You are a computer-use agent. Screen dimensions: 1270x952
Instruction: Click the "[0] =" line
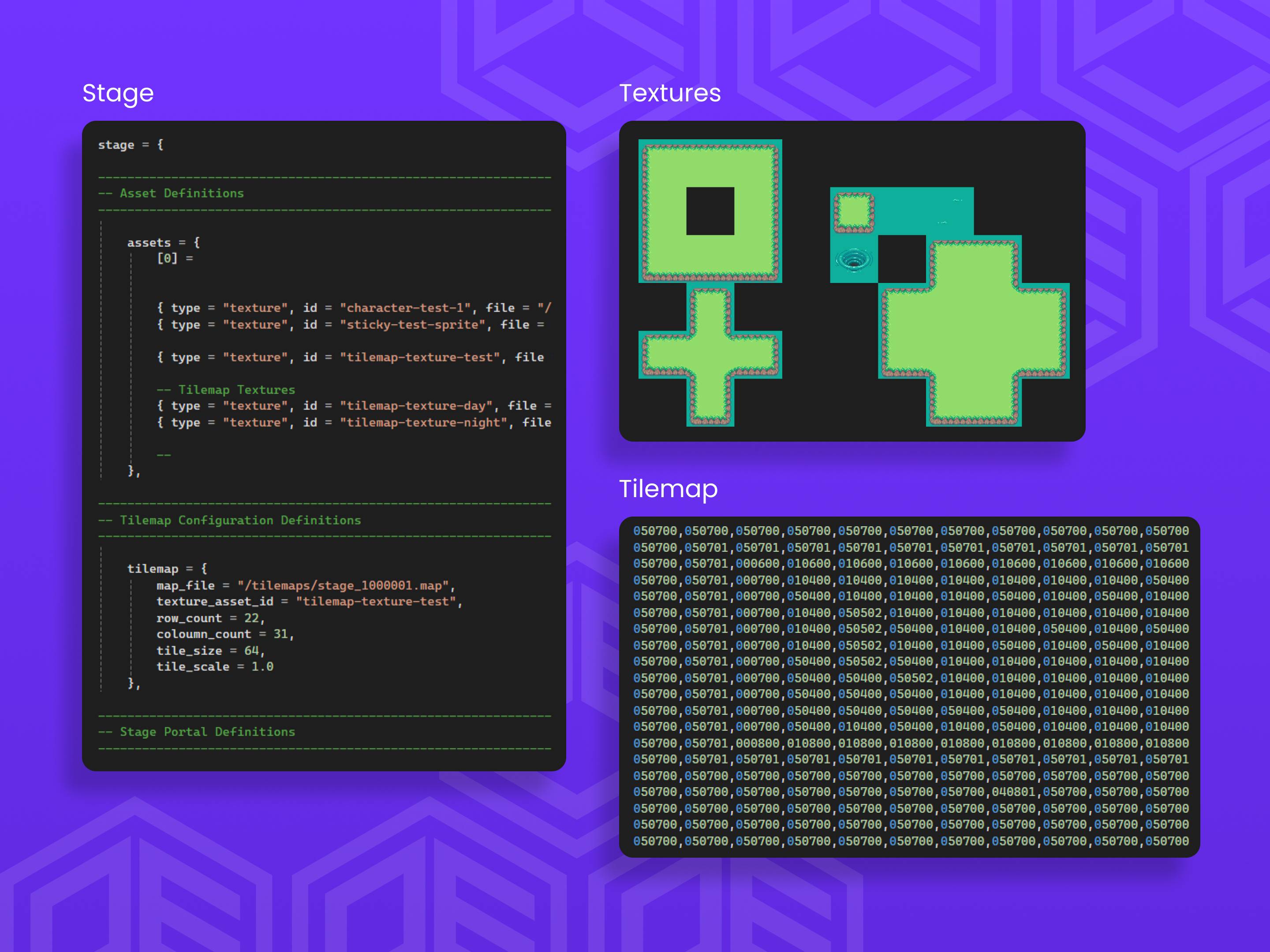(175, 258)
